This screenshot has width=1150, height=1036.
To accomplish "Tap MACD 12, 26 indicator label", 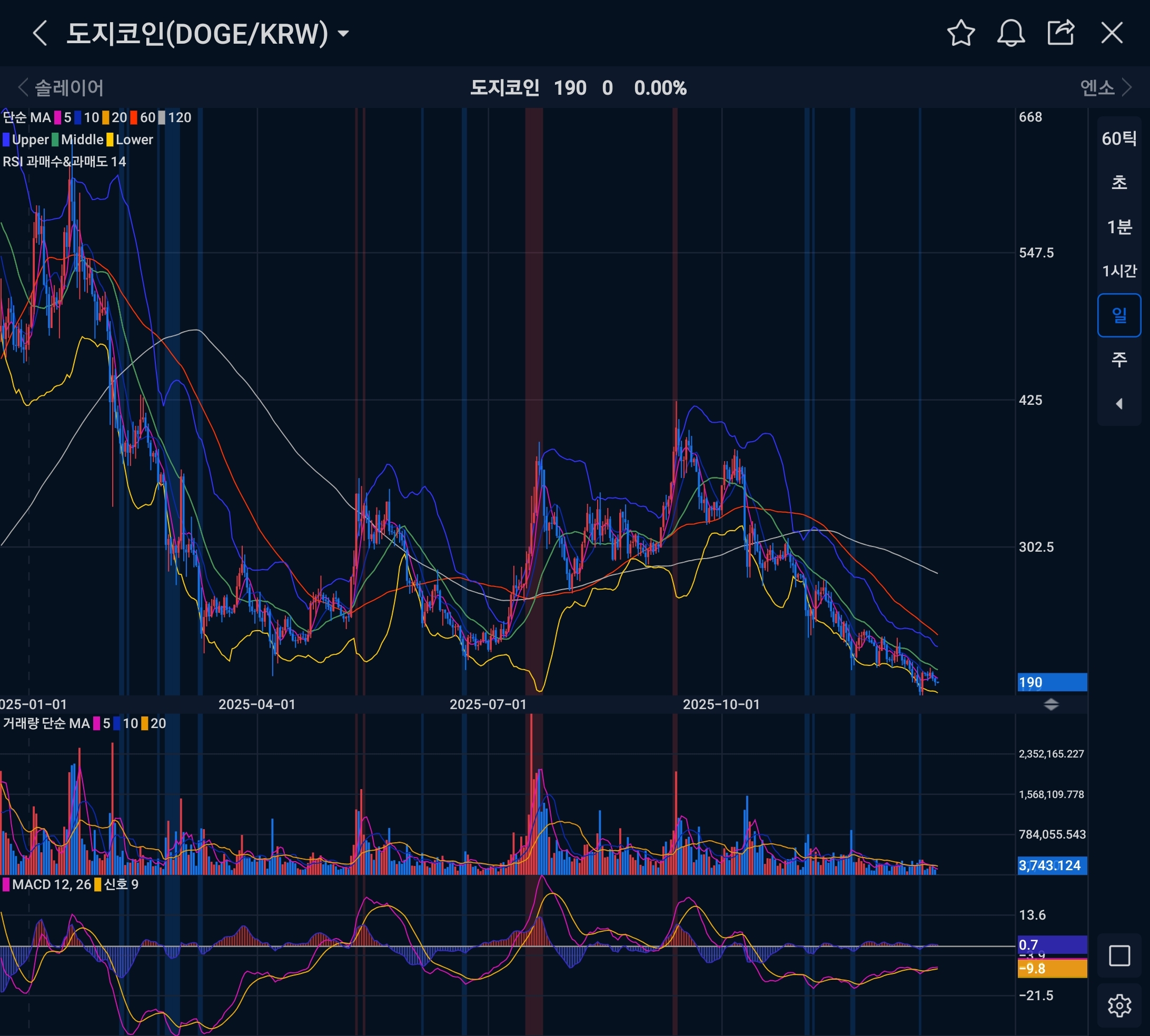I will 51,884.
